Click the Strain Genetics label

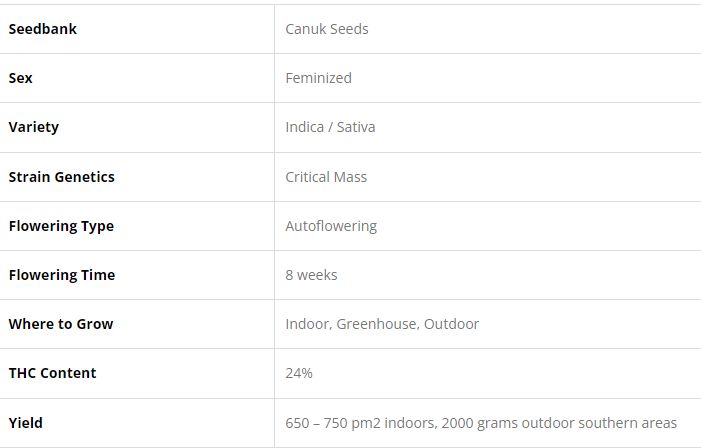(61, 177)
